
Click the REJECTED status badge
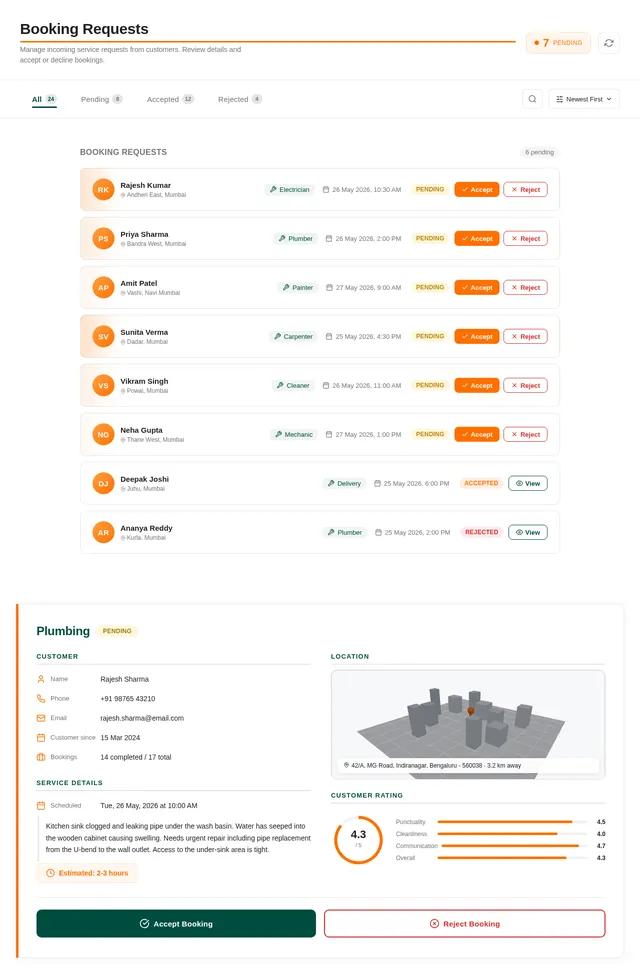pyautogui.click(x=481, y=532)
